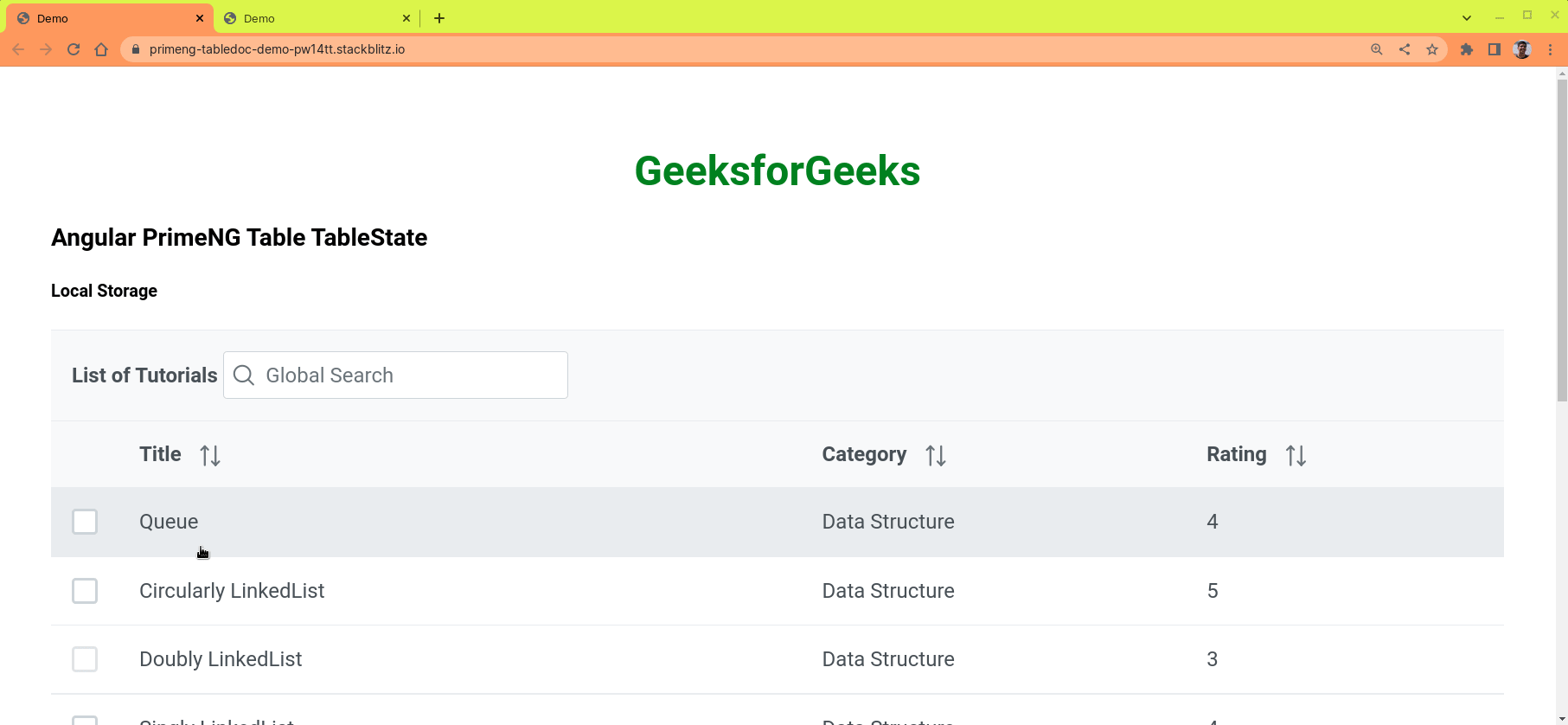Click the Category column header
The width and height of the screenshot is (1568, 725).
click(x=994, y=454)
